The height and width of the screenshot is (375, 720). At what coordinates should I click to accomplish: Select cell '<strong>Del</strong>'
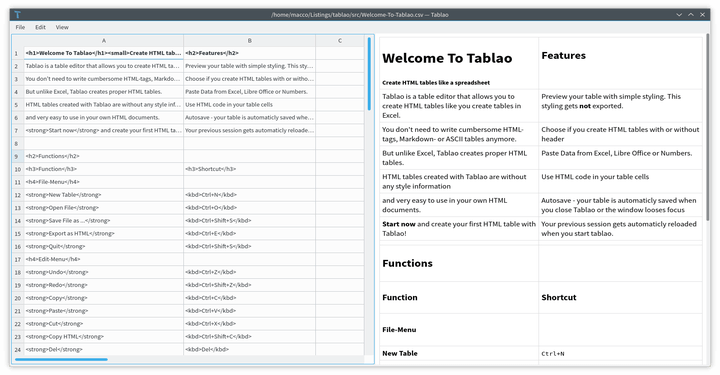pos(104,349)
